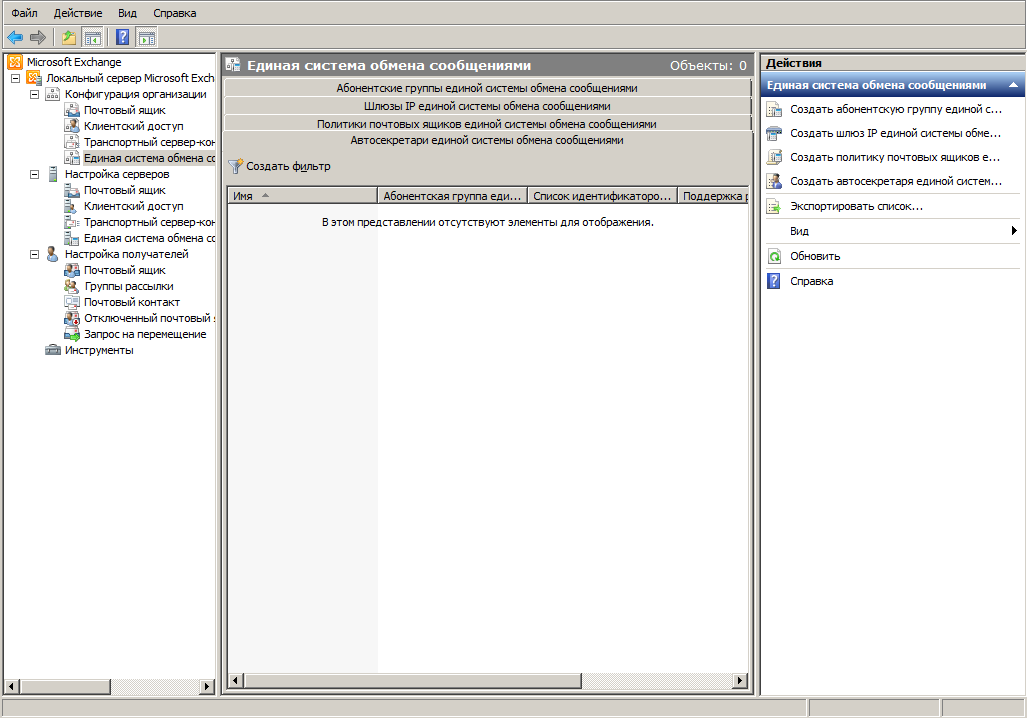Click Обновить action text
The width and height of the screenshot is (1027, 718).
click(x=815, y=256)
